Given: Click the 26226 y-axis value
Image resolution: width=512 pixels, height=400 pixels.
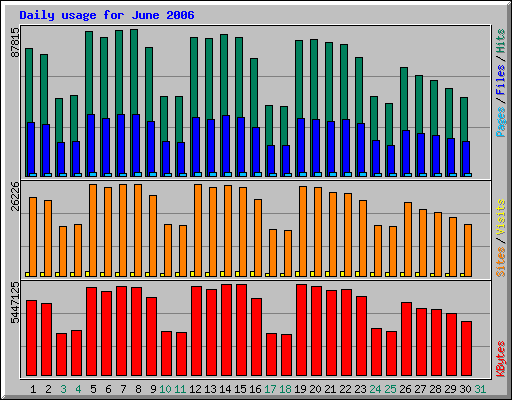Looking at the screenshot, I should (15, 197).
